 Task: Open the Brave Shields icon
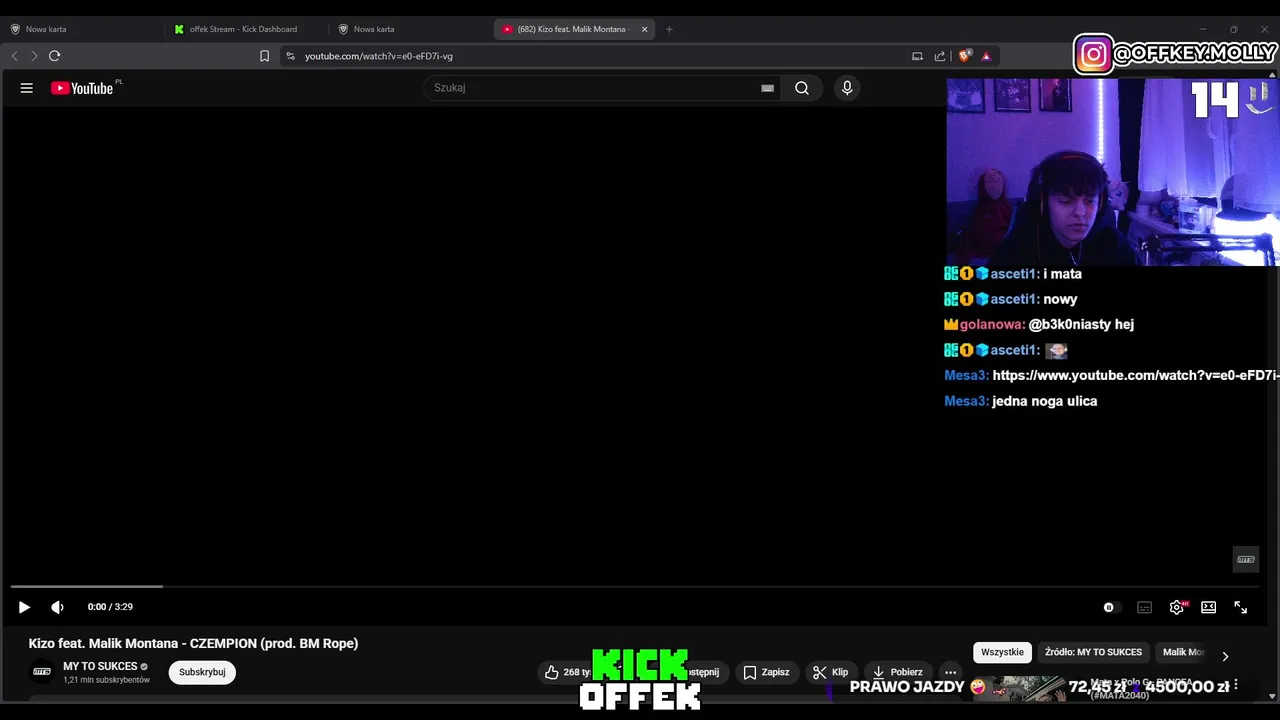[964, 56]
